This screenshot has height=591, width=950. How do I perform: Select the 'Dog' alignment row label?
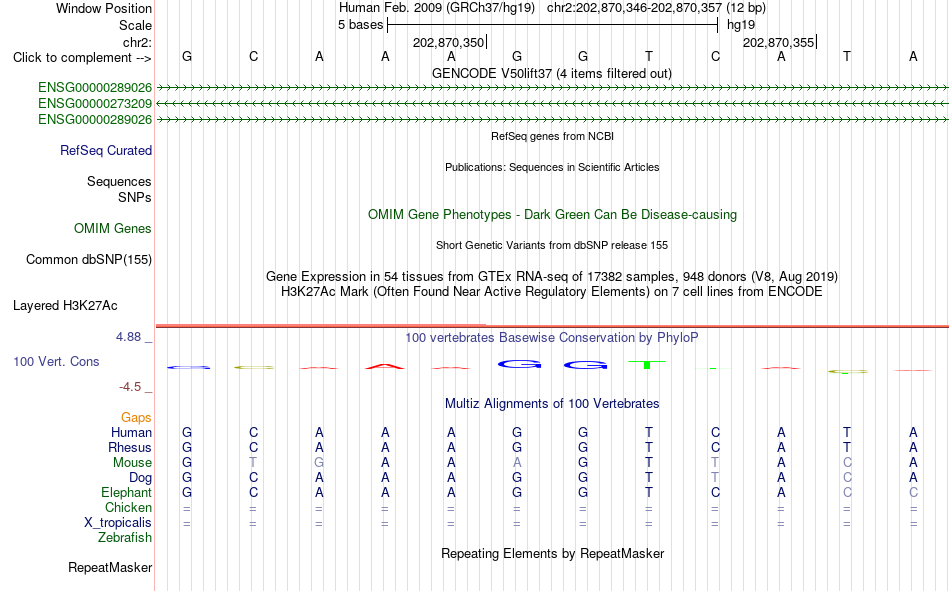click(x=141, y=478)
